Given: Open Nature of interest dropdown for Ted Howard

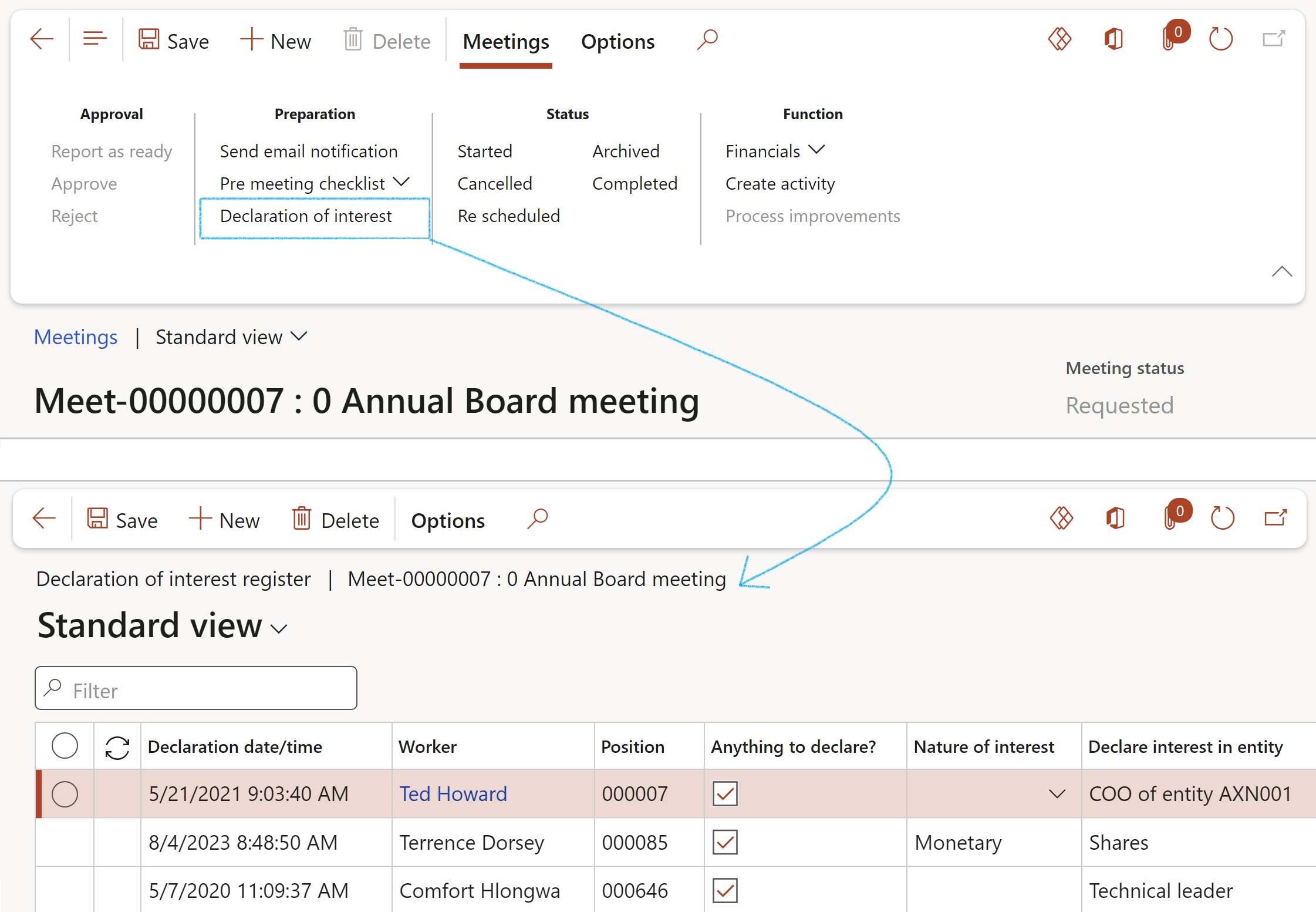Looking at the screenshot, I should click(1057, 795).
